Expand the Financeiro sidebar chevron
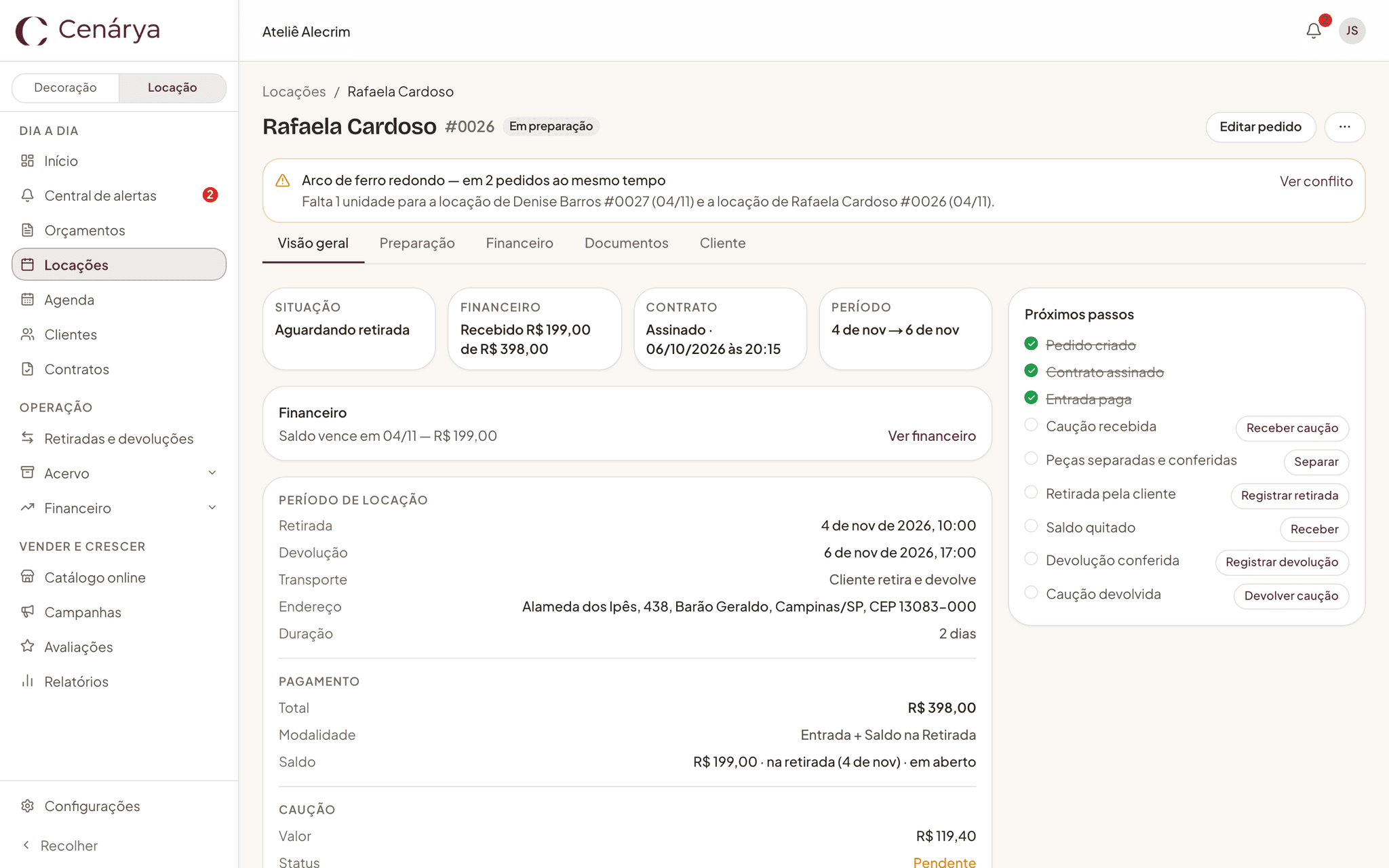 coord(212,507)
